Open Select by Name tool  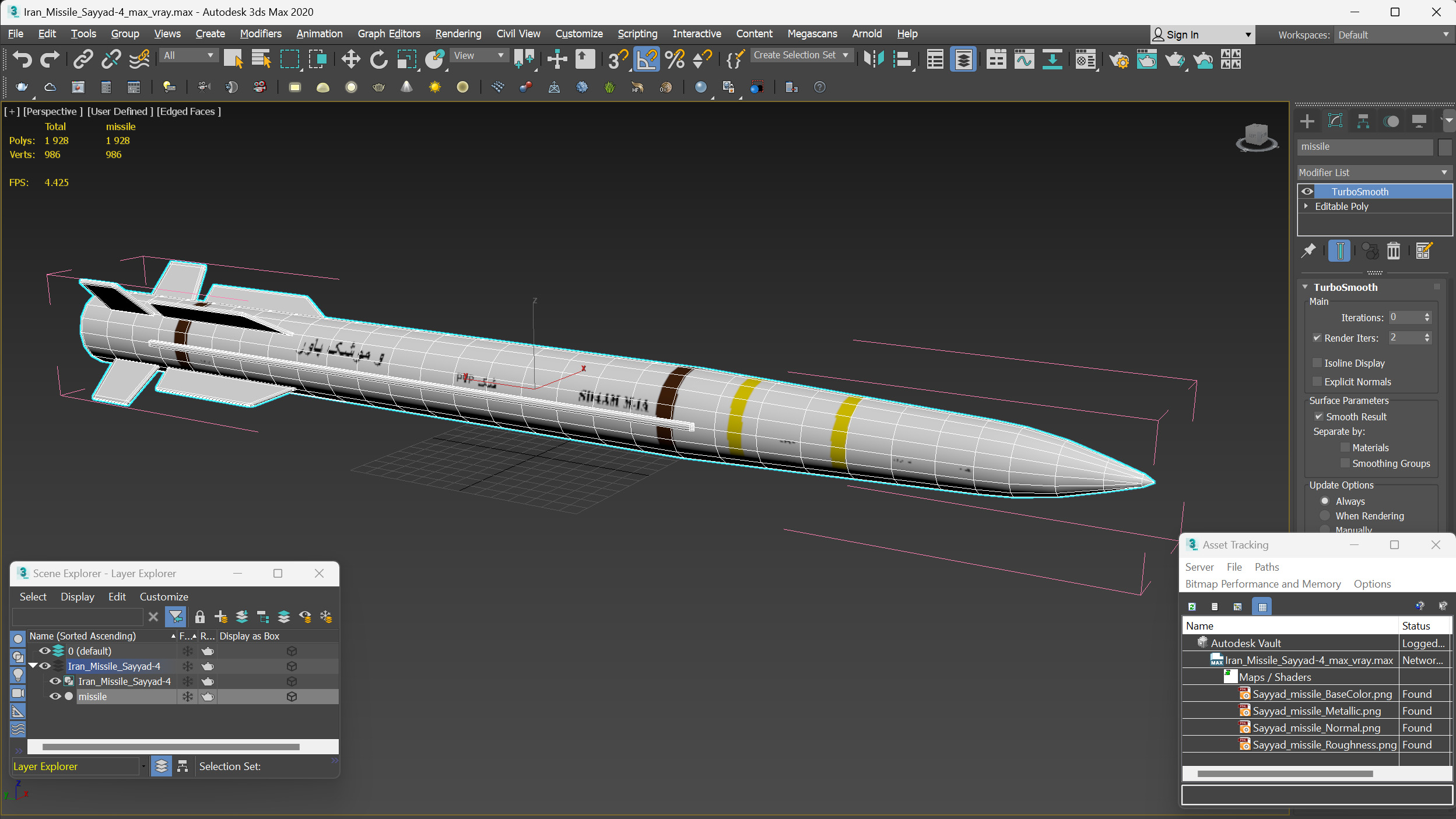pos(261,59)
